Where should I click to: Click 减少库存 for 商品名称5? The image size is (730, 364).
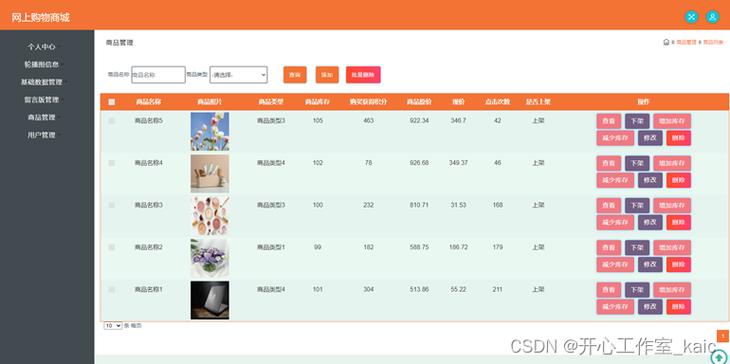(615, 138)
